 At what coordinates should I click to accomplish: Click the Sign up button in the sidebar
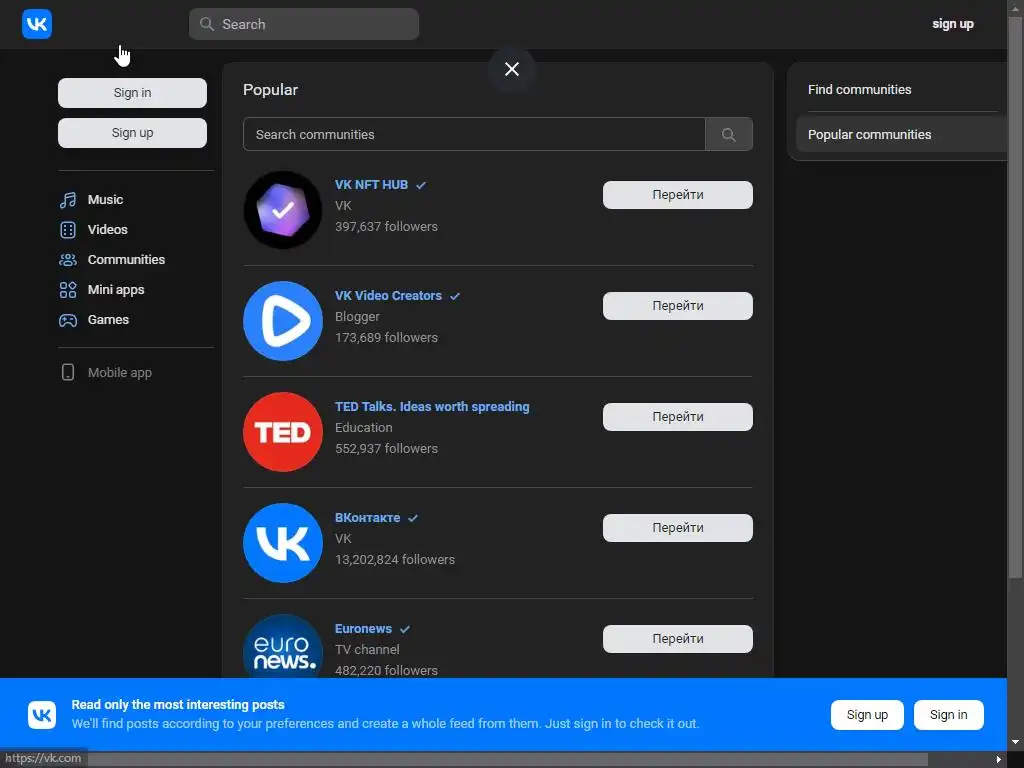pos(133,133)
